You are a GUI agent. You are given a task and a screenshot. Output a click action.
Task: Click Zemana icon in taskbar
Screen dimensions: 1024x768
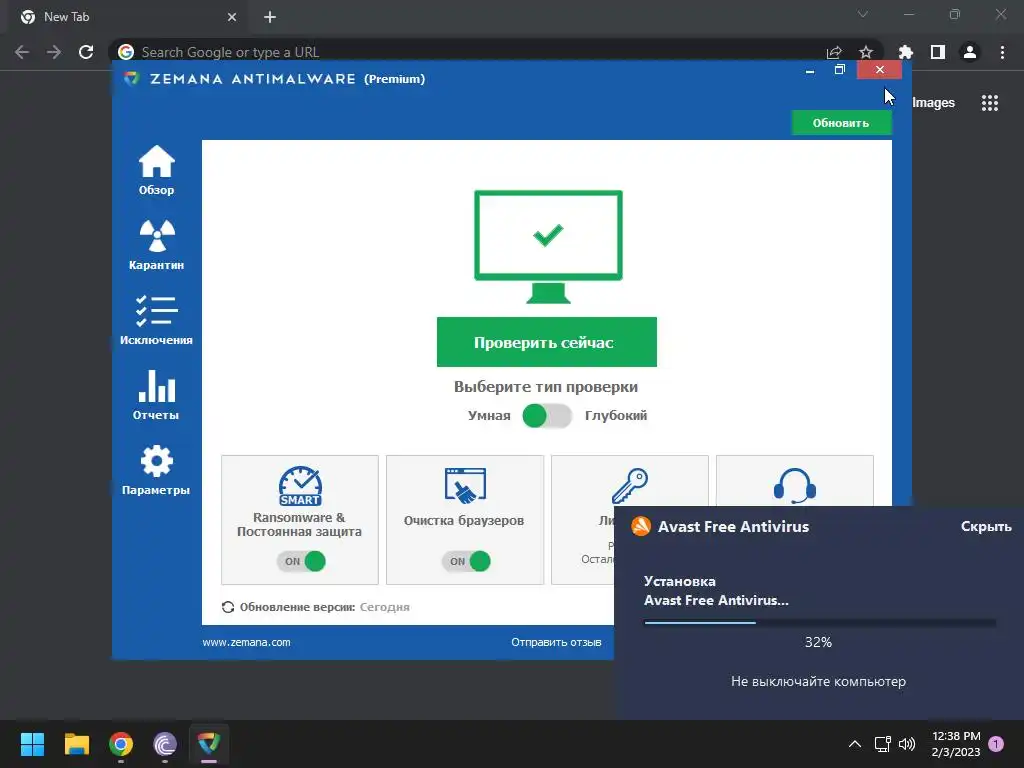[x=209, y=744]
